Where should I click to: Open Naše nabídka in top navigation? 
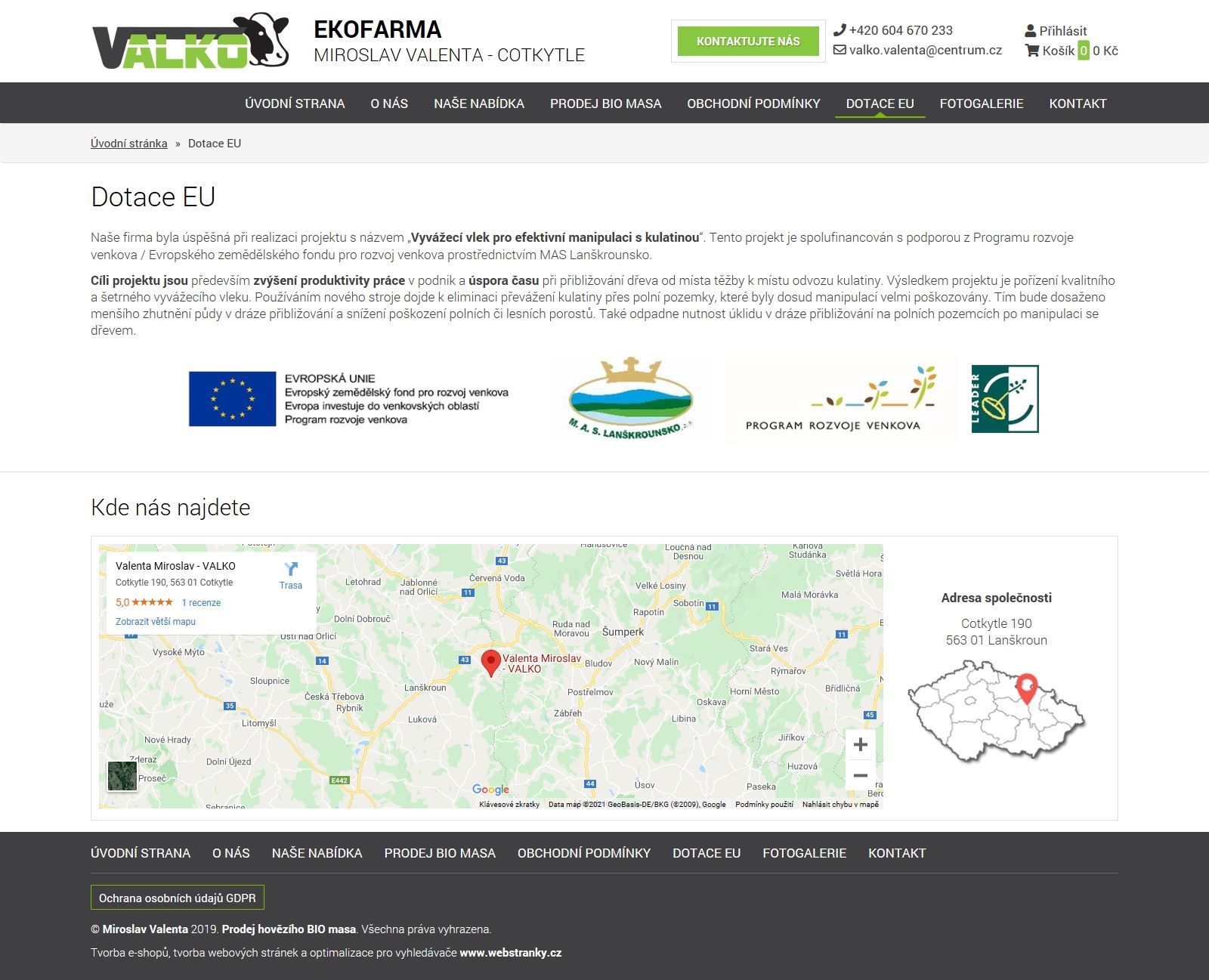click(479, 104)
